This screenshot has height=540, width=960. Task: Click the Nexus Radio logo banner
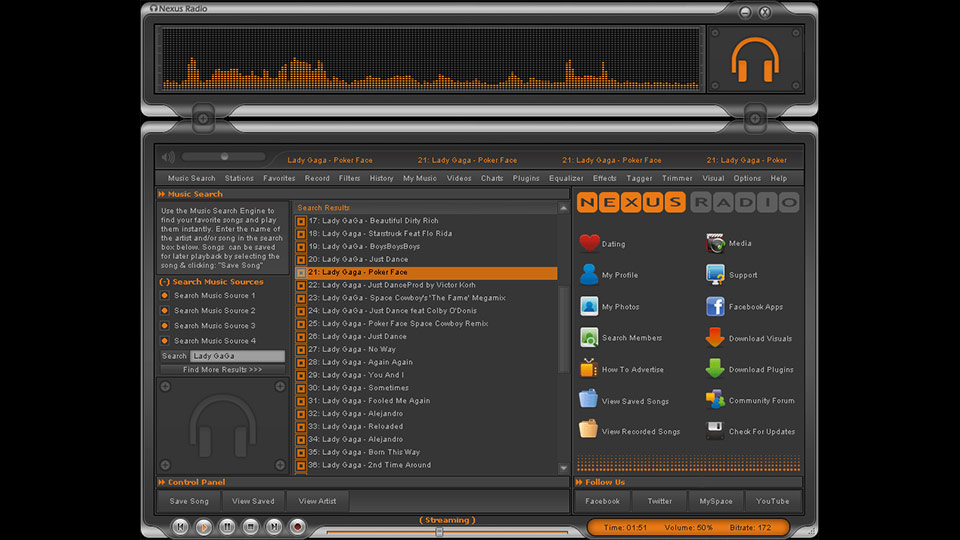(x=688, y=202)
